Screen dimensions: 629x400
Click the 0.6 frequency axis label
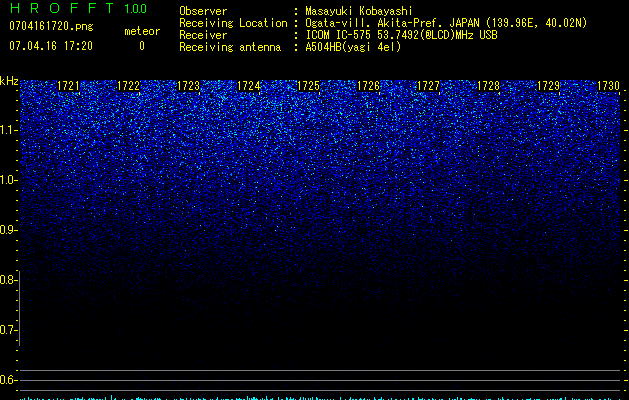point(8,380)
